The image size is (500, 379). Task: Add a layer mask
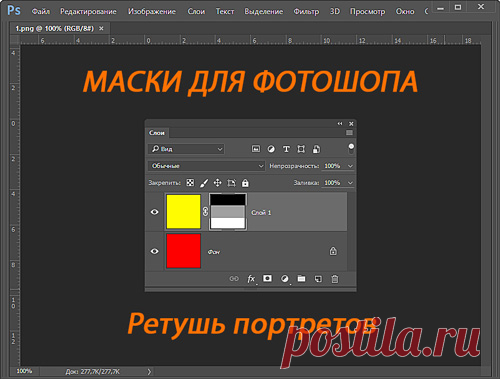pyautogui.click(x=267, y=278)
